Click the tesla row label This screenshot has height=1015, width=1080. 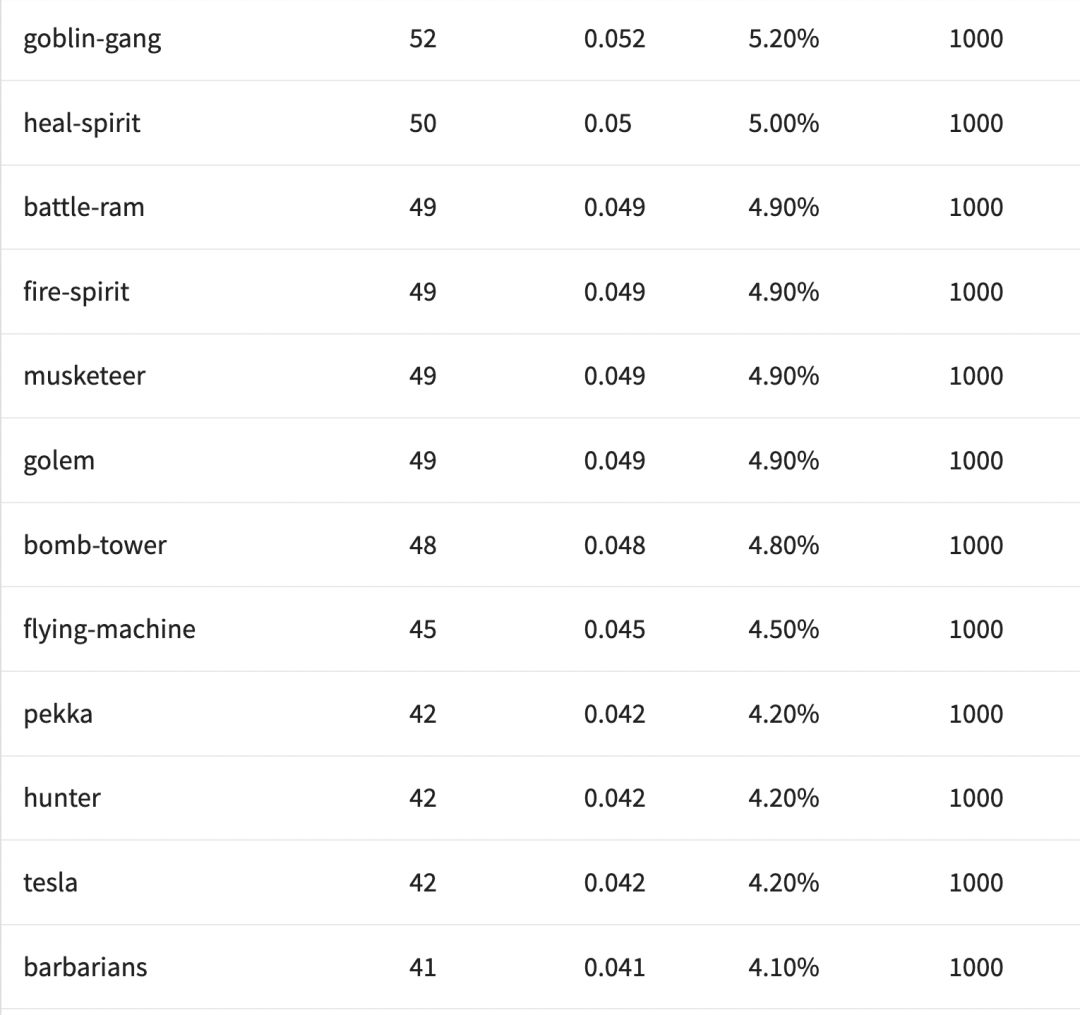pyautogui.click(x=50, y=882)
